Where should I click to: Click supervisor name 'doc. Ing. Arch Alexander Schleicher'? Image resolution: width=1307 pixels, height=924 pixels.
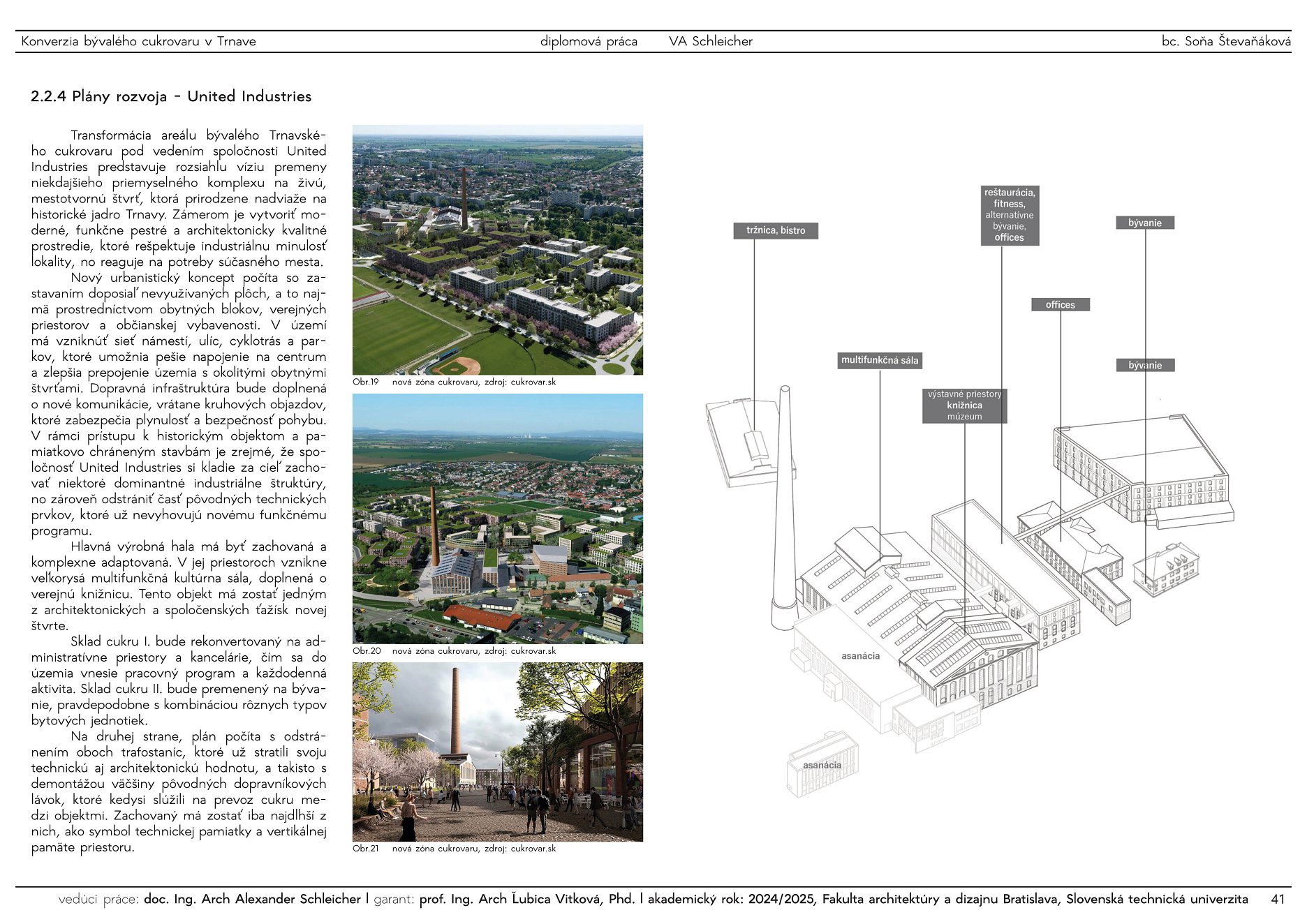tap(252, 899)
